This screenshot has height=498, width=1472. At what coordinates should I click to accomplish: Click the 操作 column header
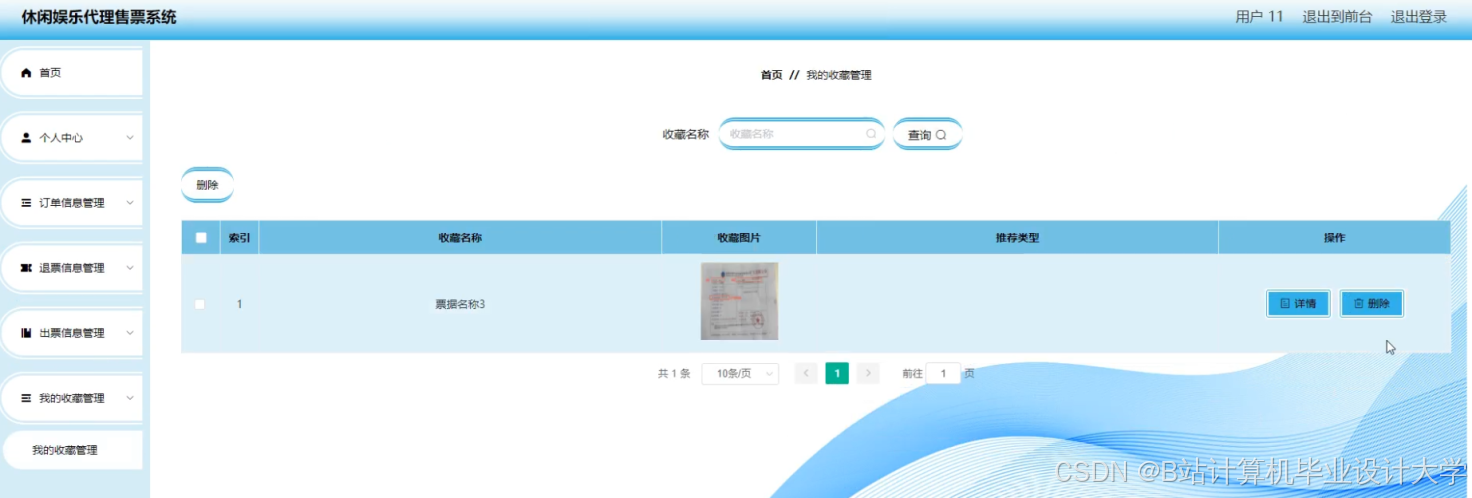point(1334,238)
